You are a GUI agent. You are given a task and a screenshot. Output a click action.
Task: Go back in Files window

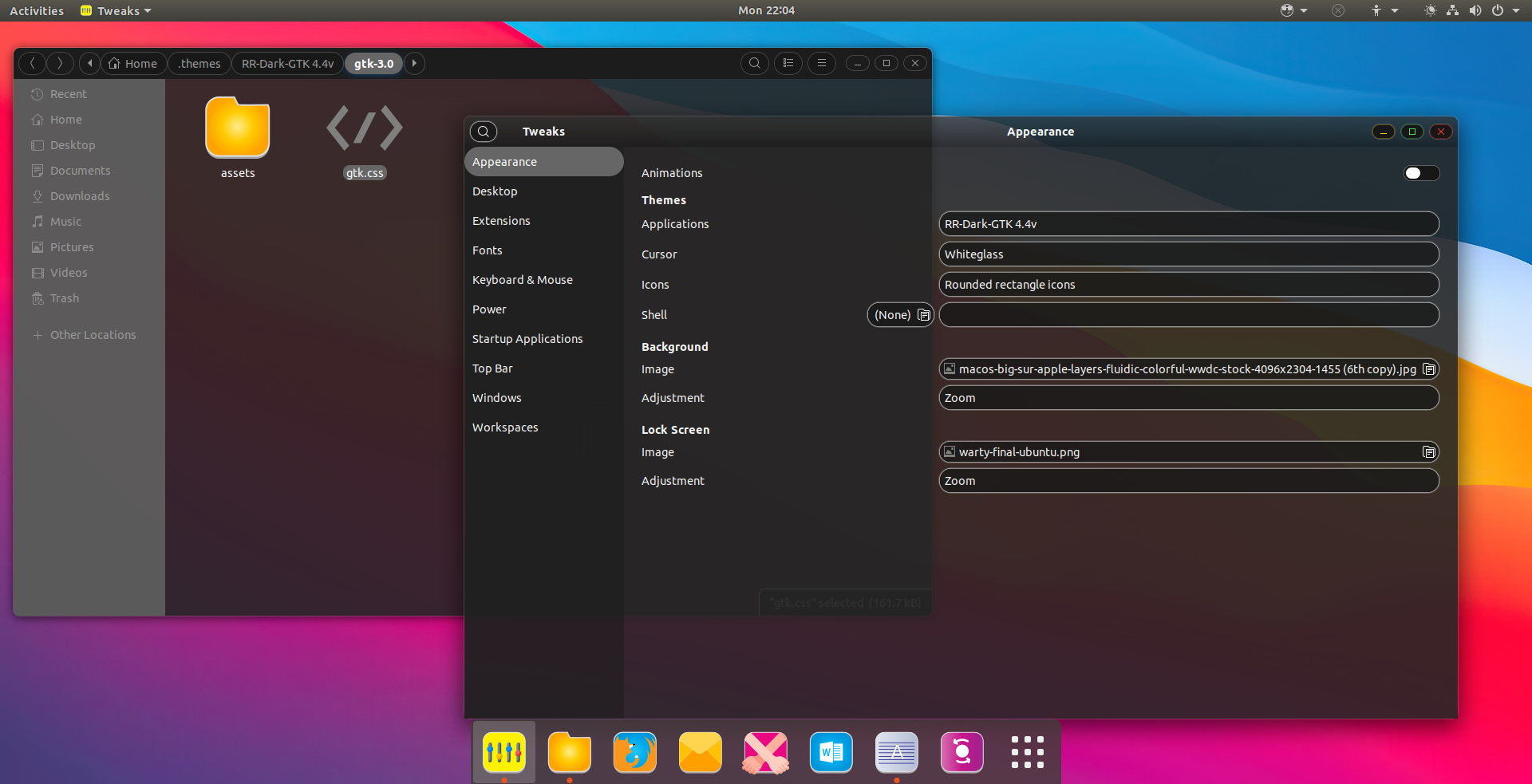(33, 63)
